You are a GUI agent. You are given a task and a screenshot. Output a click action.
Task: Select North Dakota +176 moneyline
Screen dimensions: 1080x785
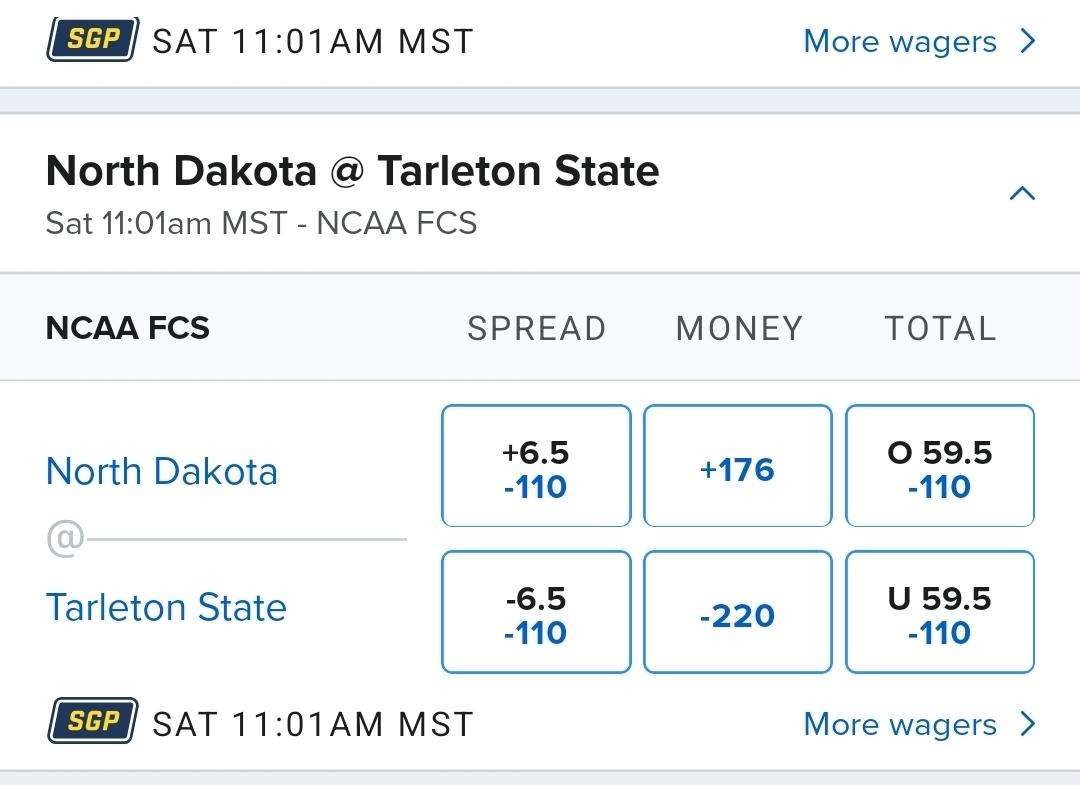738,466
